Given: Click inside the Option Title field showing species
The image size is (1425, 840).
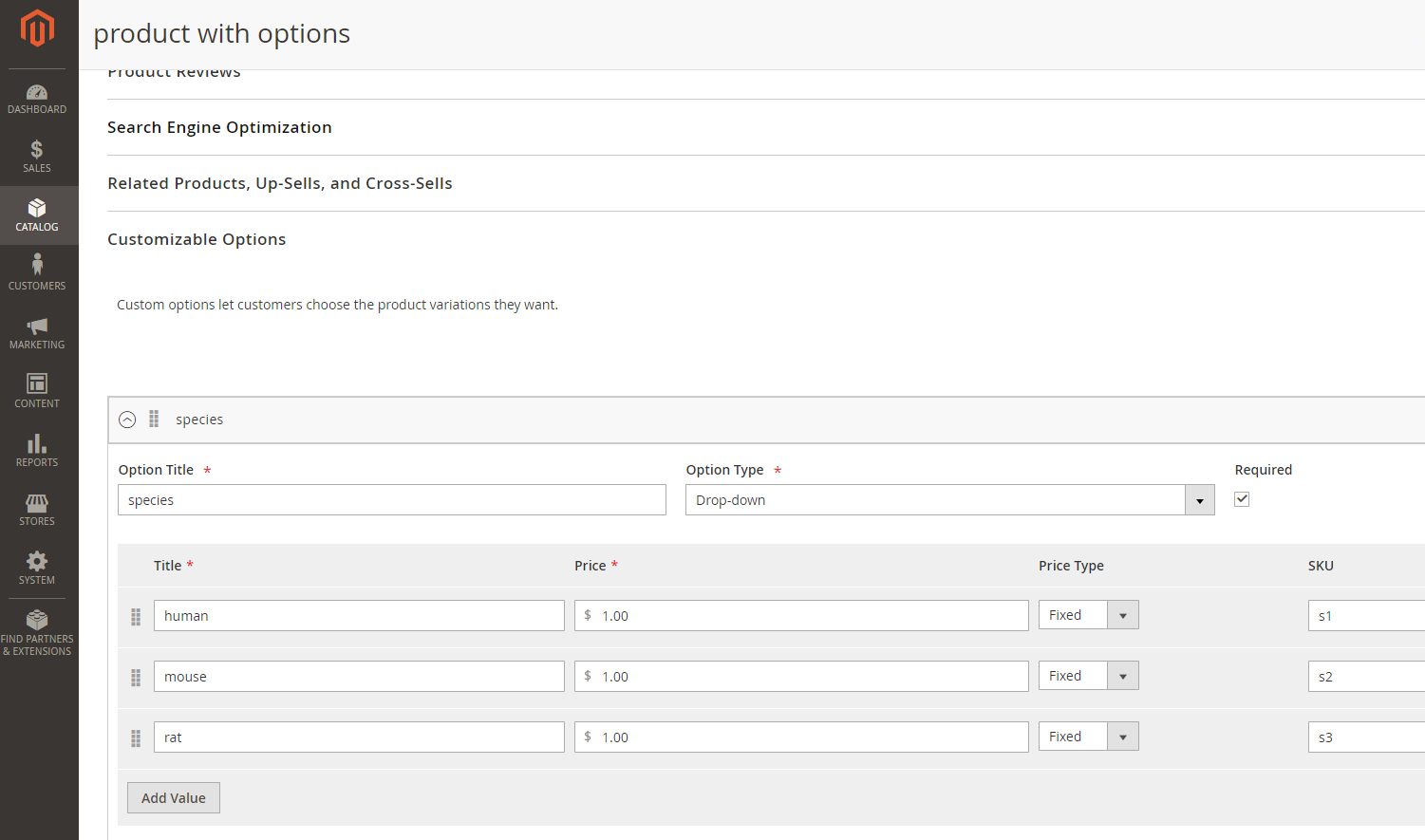Looking at the screenshot, I should coord(391,499).
